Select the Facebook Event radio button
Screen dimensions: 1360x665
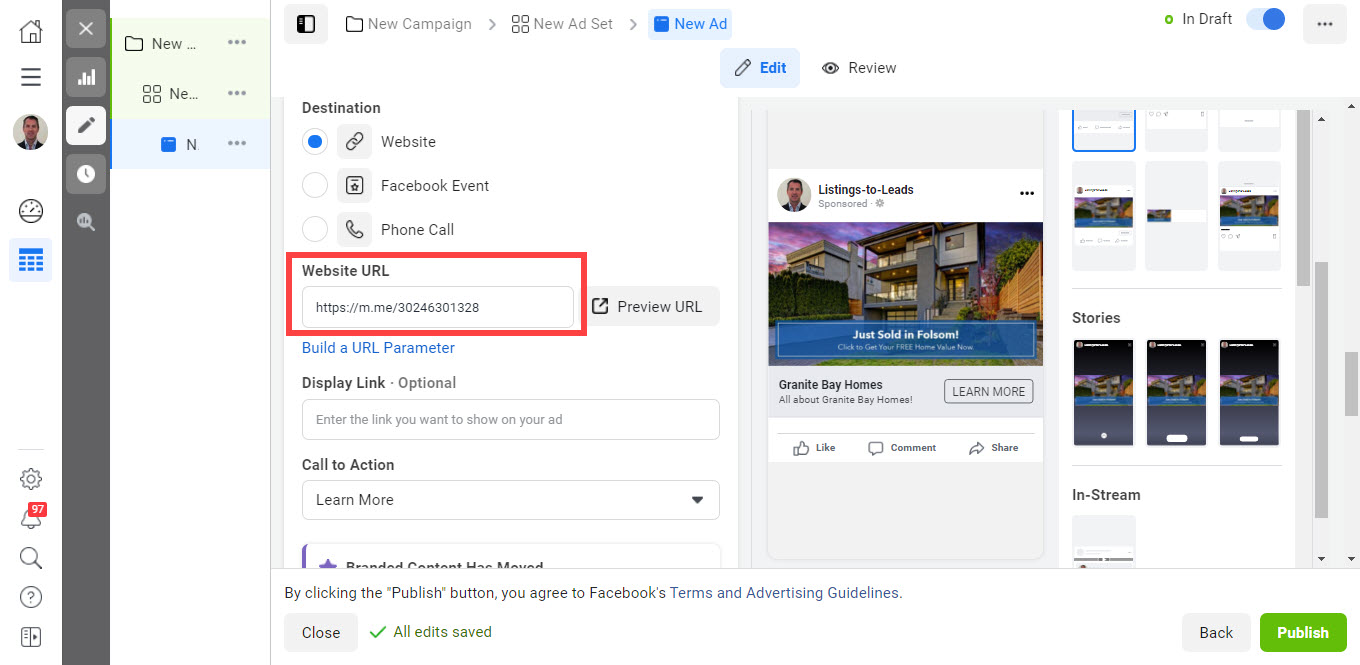click(x=315, y=186)
